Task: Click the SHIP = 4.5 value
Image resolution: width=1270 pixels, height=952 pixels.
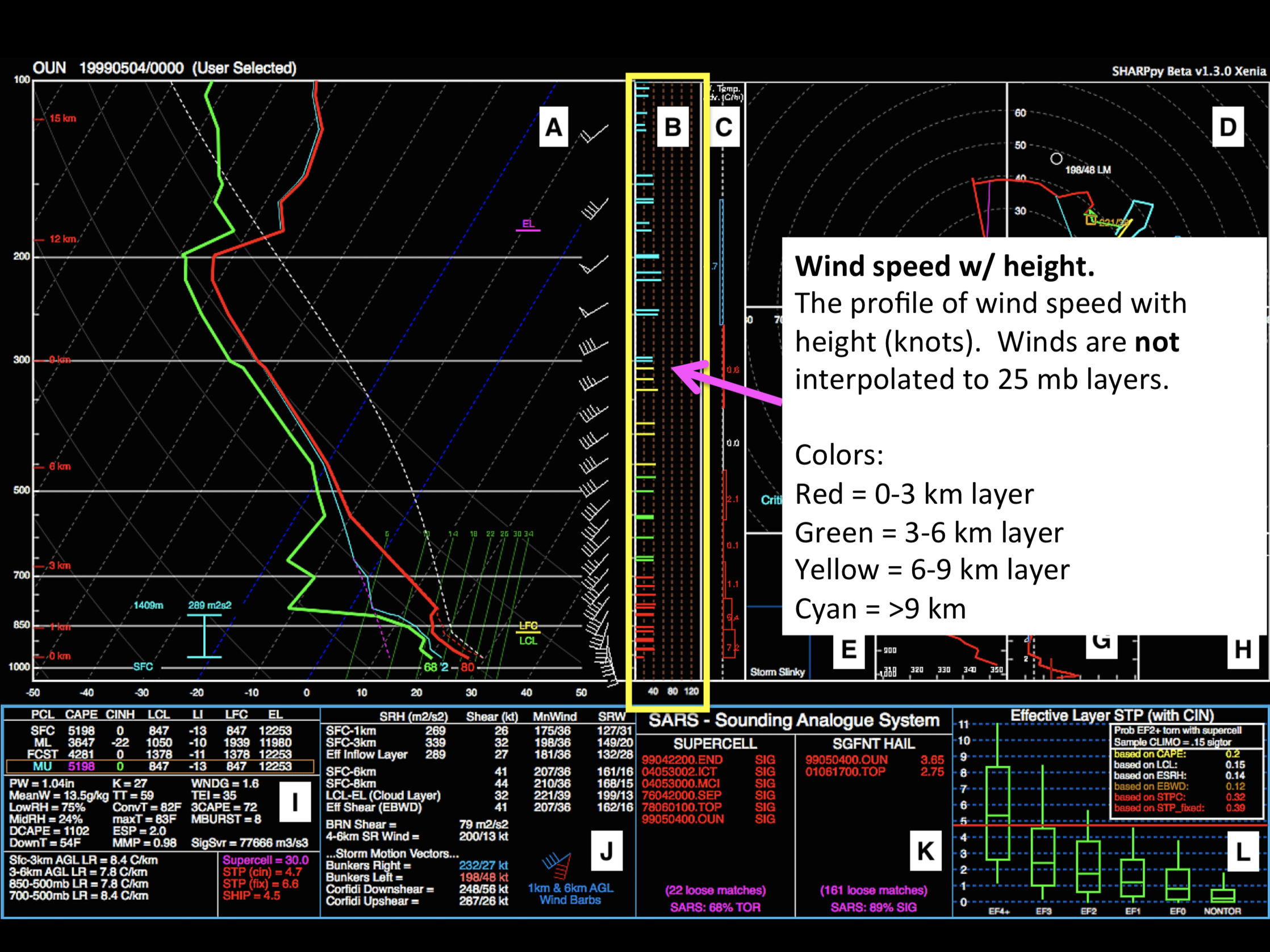Action: [252, 896]
